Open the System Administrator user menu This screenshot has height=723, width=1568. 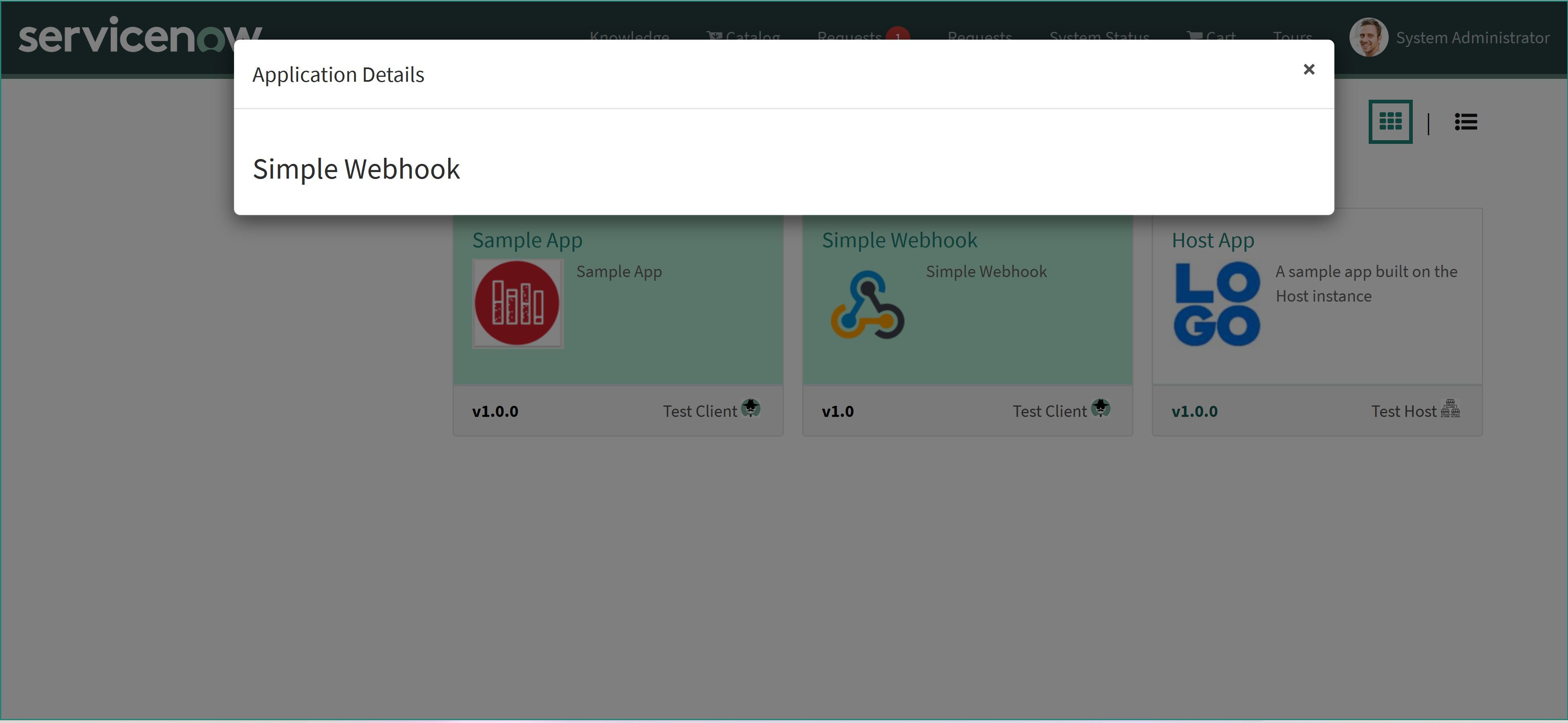1472,38
